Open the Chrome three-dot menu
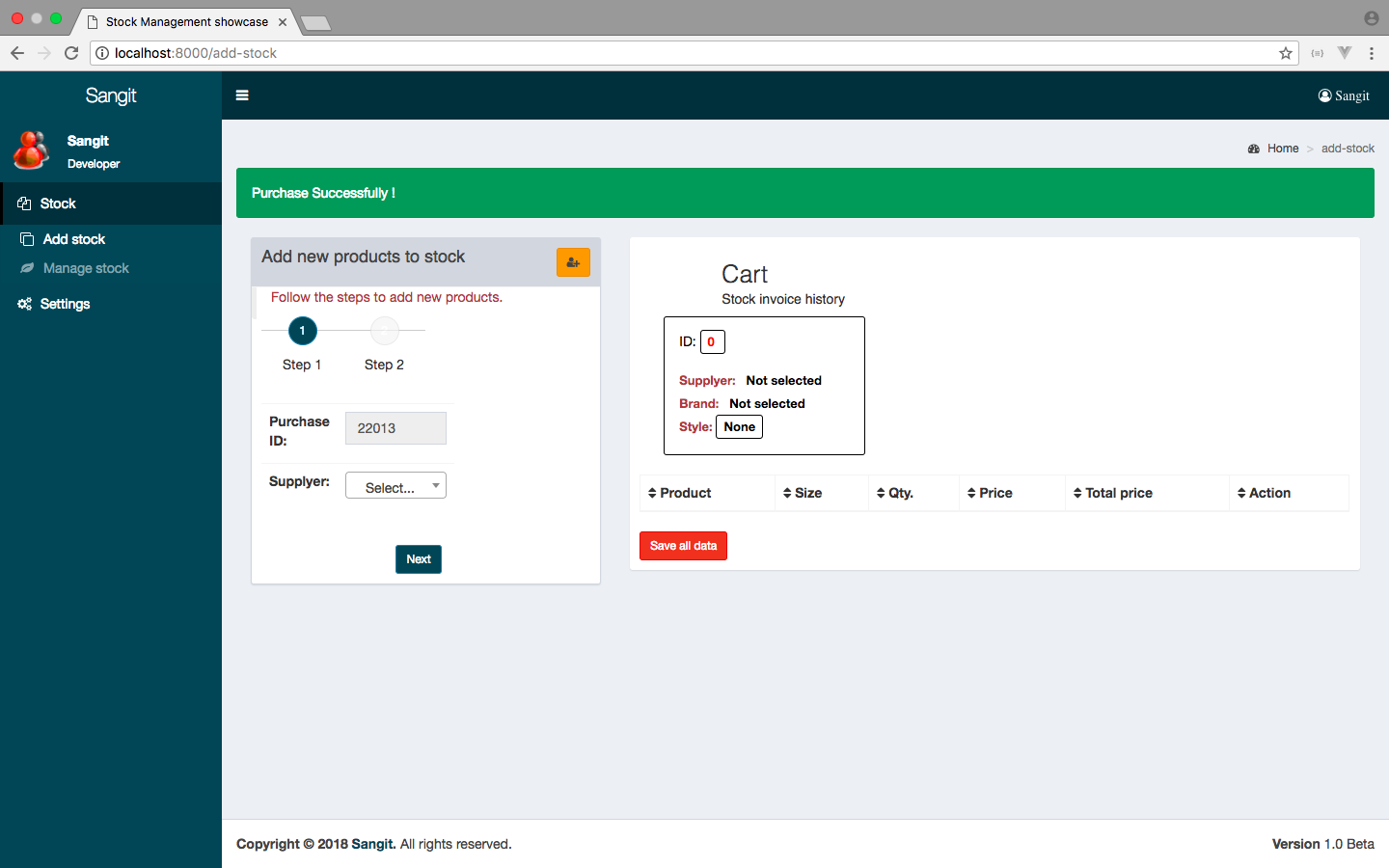Image resolution: width=1389 pixels, height=868 pixels. (1371, 53)
